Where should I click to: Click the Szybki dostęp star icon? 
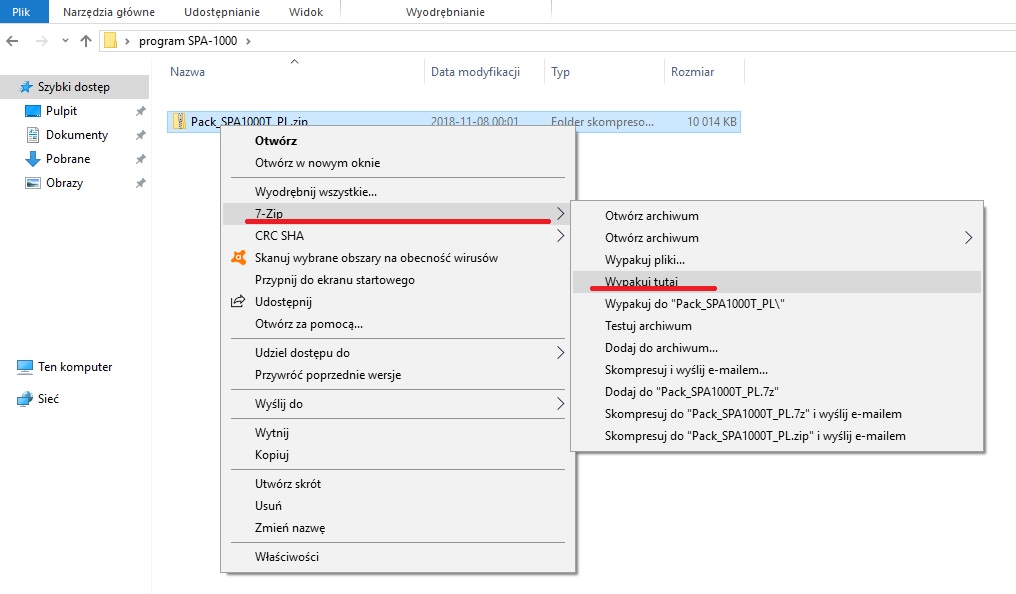(26, 87)
